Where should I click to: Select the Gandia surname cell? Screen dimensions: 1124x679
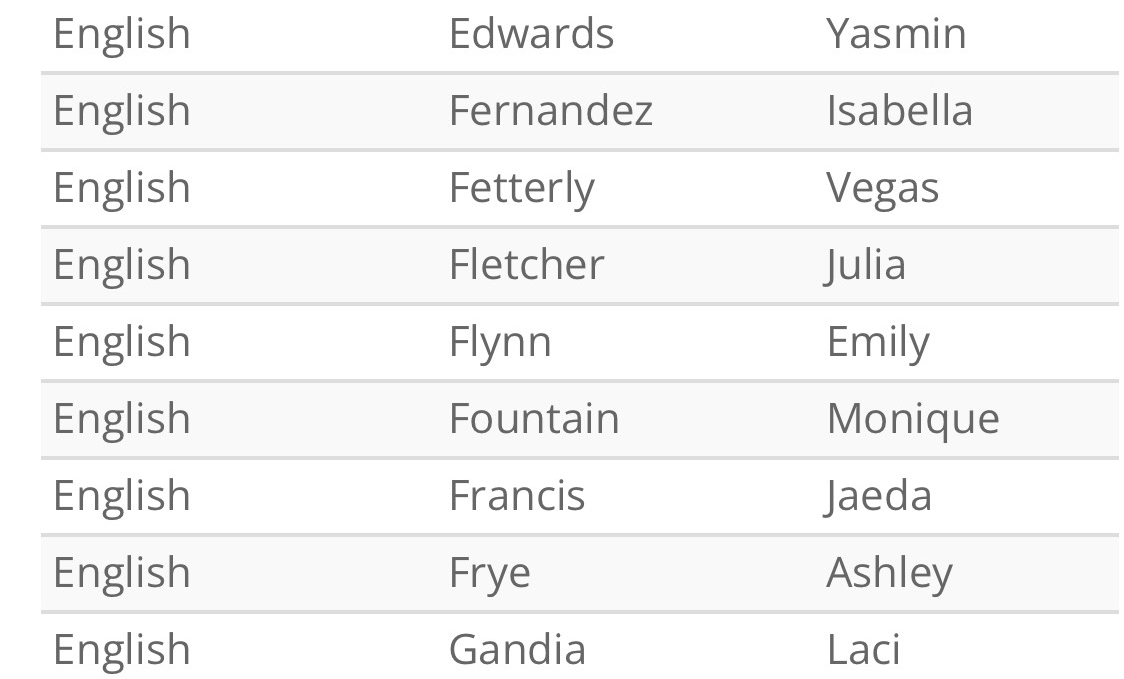[x=518, y=650]
